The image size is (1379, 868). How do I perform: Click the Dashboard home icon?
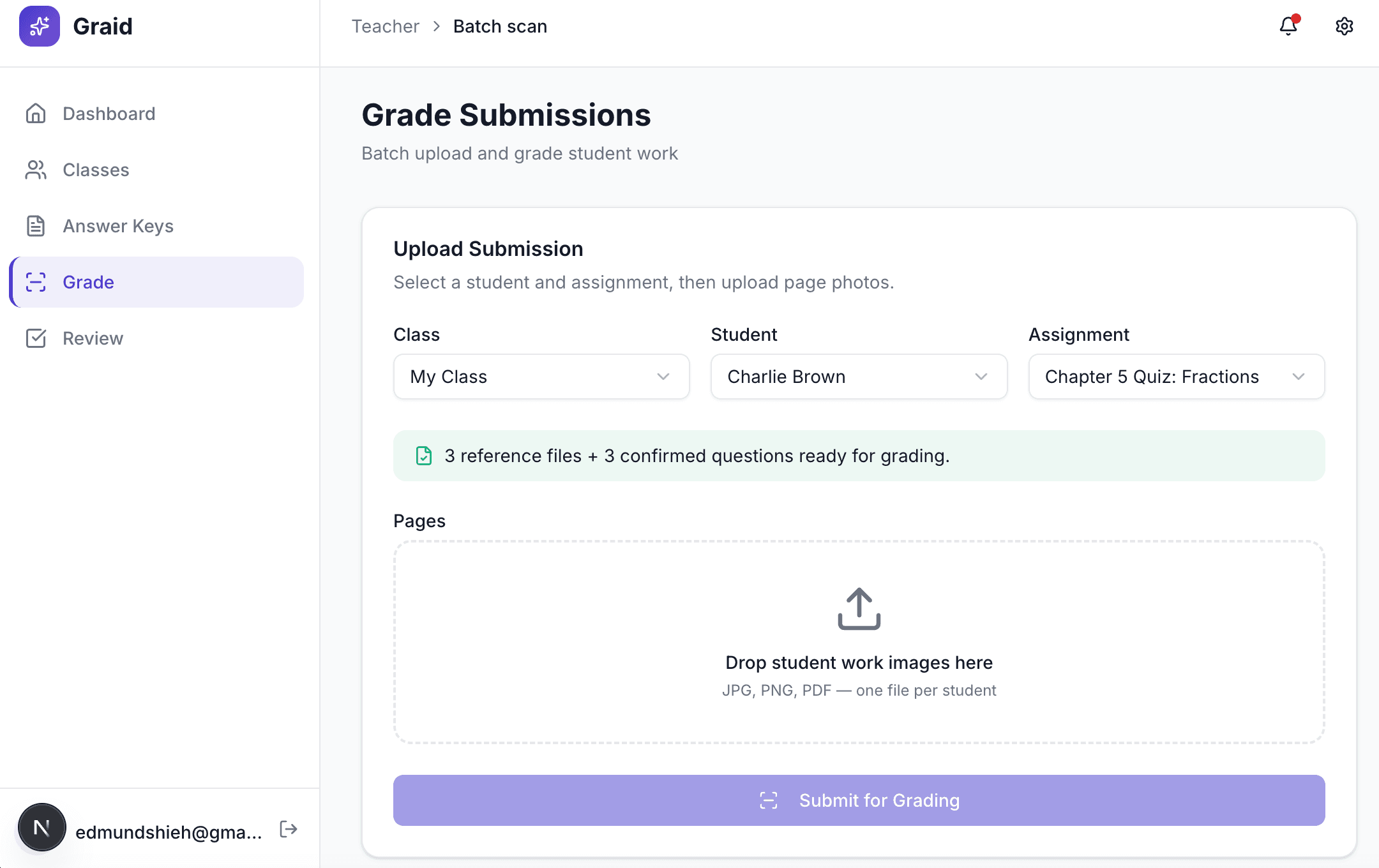36,114
